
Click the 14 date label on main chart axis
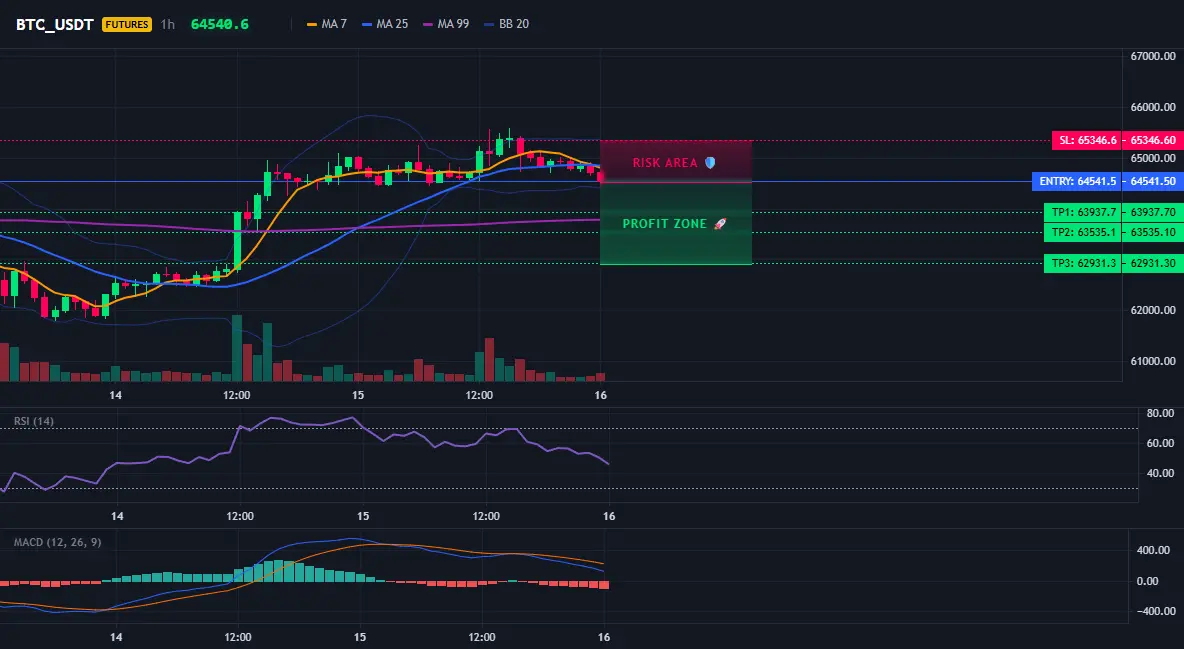pos(116,395)
